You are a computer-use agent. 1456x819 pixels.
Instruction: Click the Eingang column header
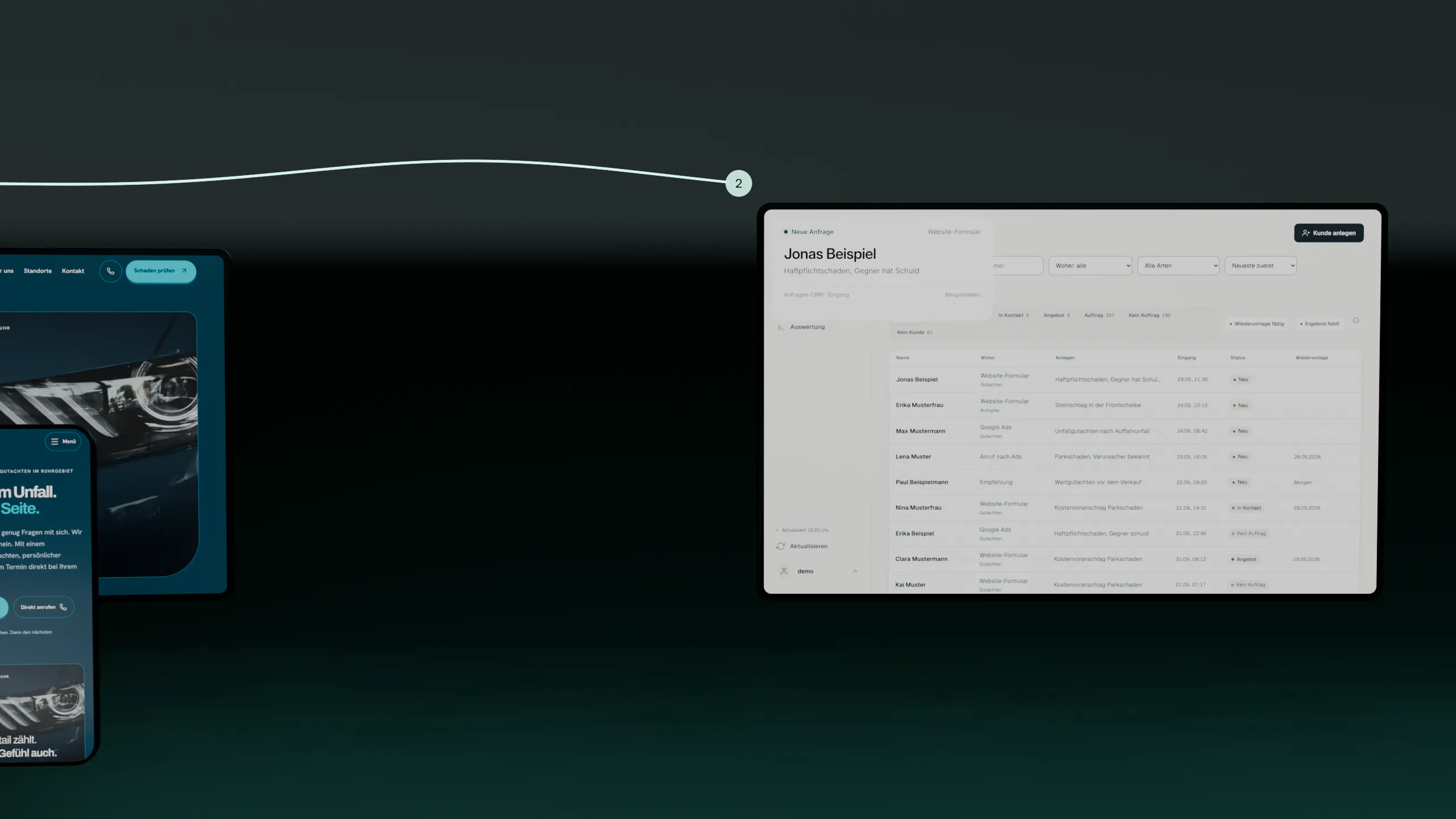1186,358
